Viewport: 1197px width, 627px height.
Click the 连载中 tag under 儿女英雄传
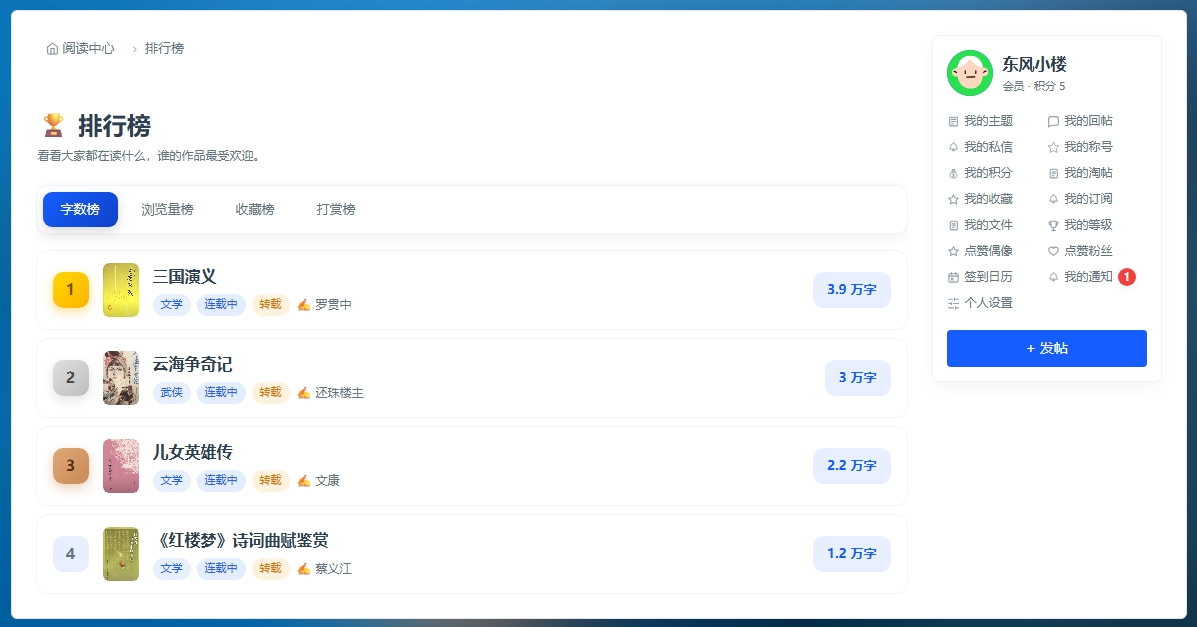[x=221, y=480]
